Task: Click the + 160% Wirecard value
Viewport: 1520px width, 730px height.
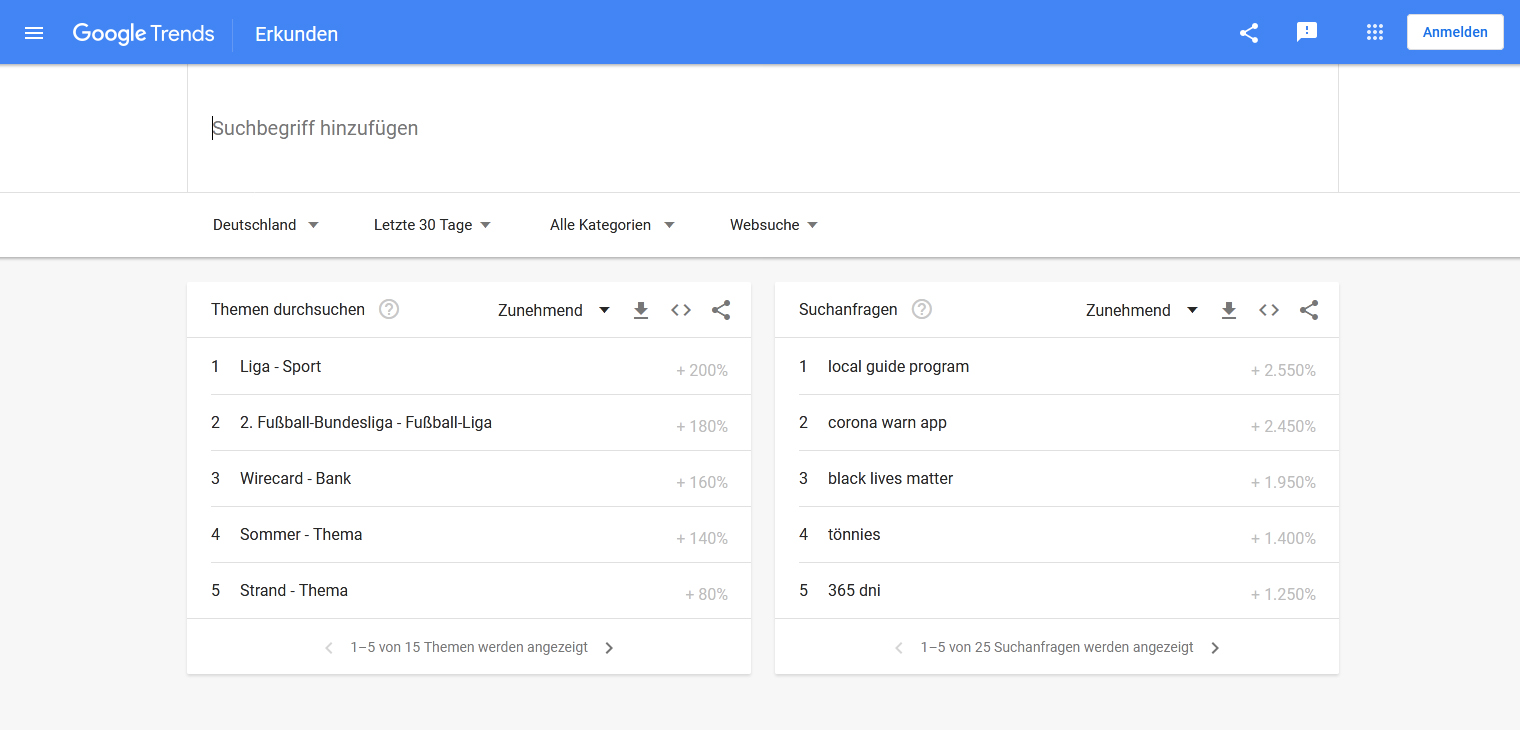Action: 702,483
